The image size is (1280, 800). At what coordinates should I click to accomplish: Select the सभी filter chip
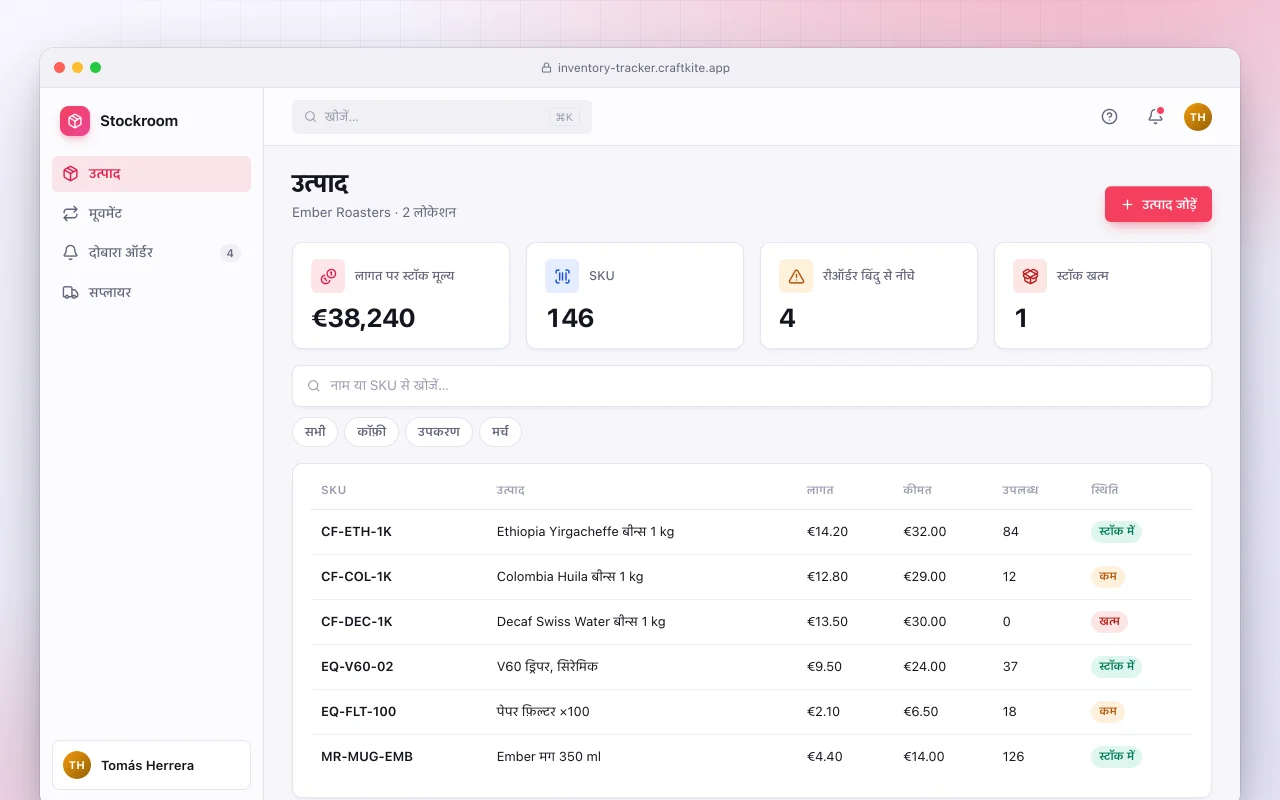coord(315,432)
